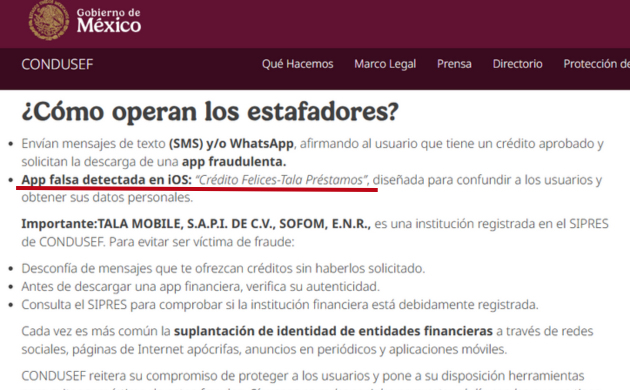Click the text App falsa detectada en iOS:
Viewport: 630px width, 390px height.
click(106, 180)
